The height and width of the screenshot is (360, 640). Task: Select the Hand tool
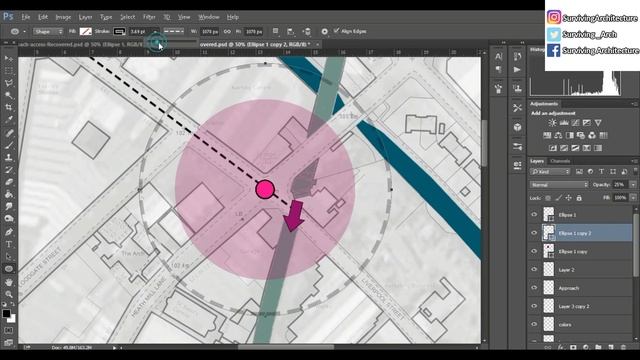coord(9,282)
